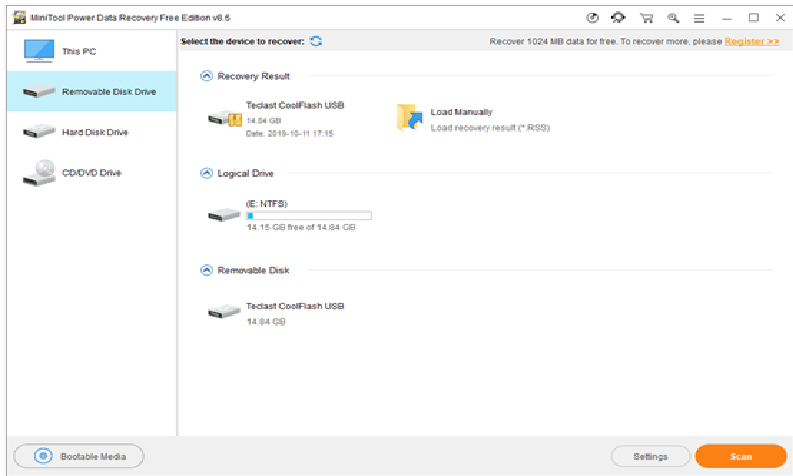This screenshot has width=793, height=476.
Task: Click the (E: NTFS) drive label
Action: tap(267, 204)
